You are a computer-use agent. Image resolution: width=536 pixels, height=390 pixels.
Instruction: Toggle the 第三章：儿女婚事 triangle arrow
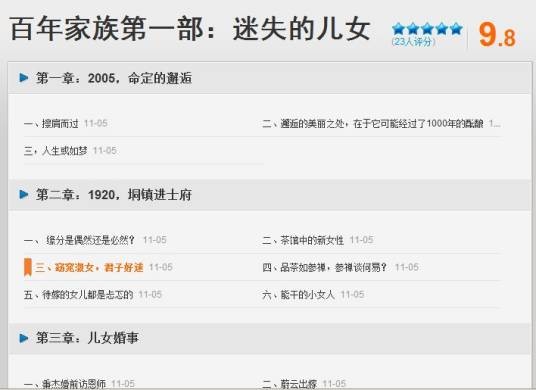click(x=24, y=338)
